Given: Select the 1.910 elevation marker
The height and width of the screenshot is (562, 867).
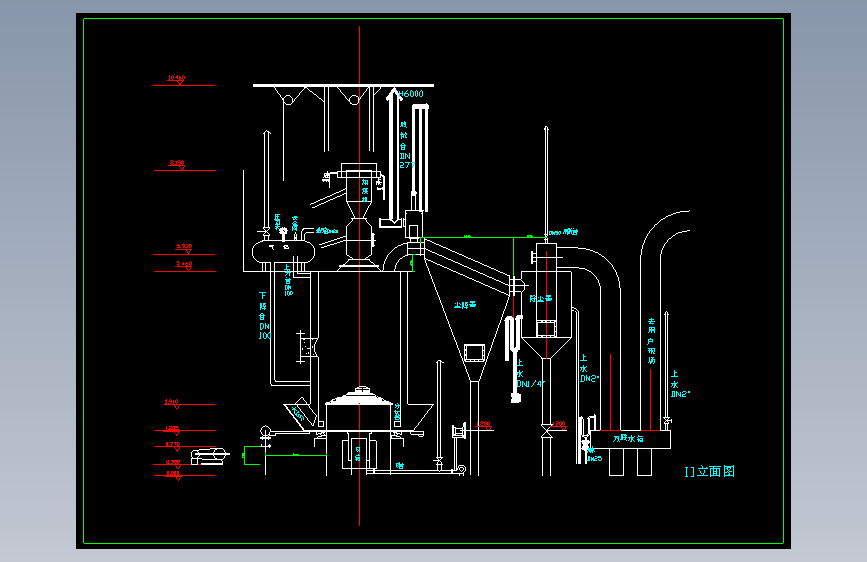Looking at the screenshot, I should (x=171, y=402).
